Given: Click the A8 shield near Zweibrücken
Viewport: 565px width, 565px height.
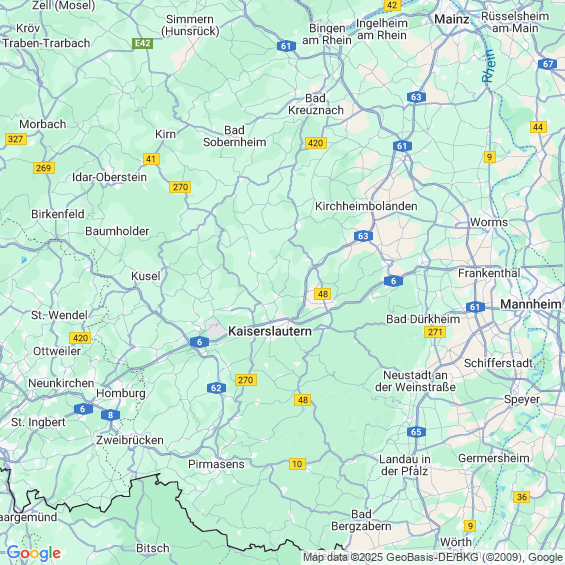Looking at the screenshot, I should 110,415.
